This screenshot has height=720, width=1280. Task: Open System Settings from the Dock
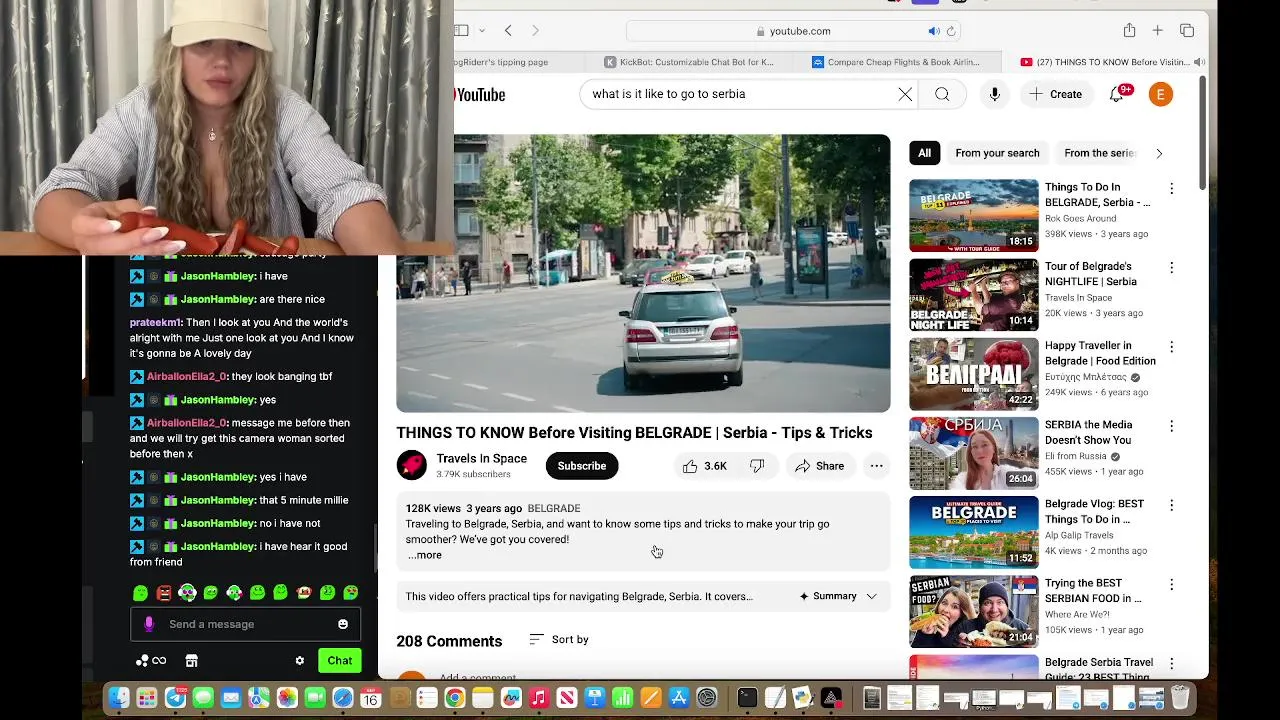(707, 698)
